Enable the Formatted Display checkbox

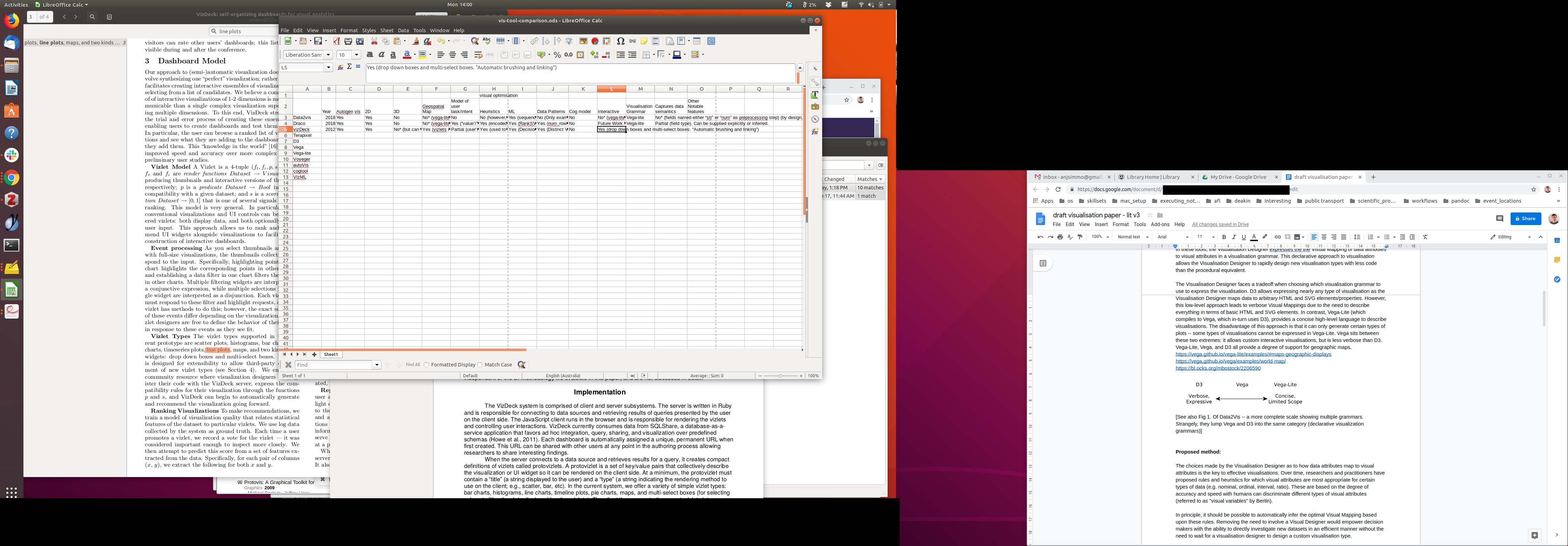coord(427,365)
